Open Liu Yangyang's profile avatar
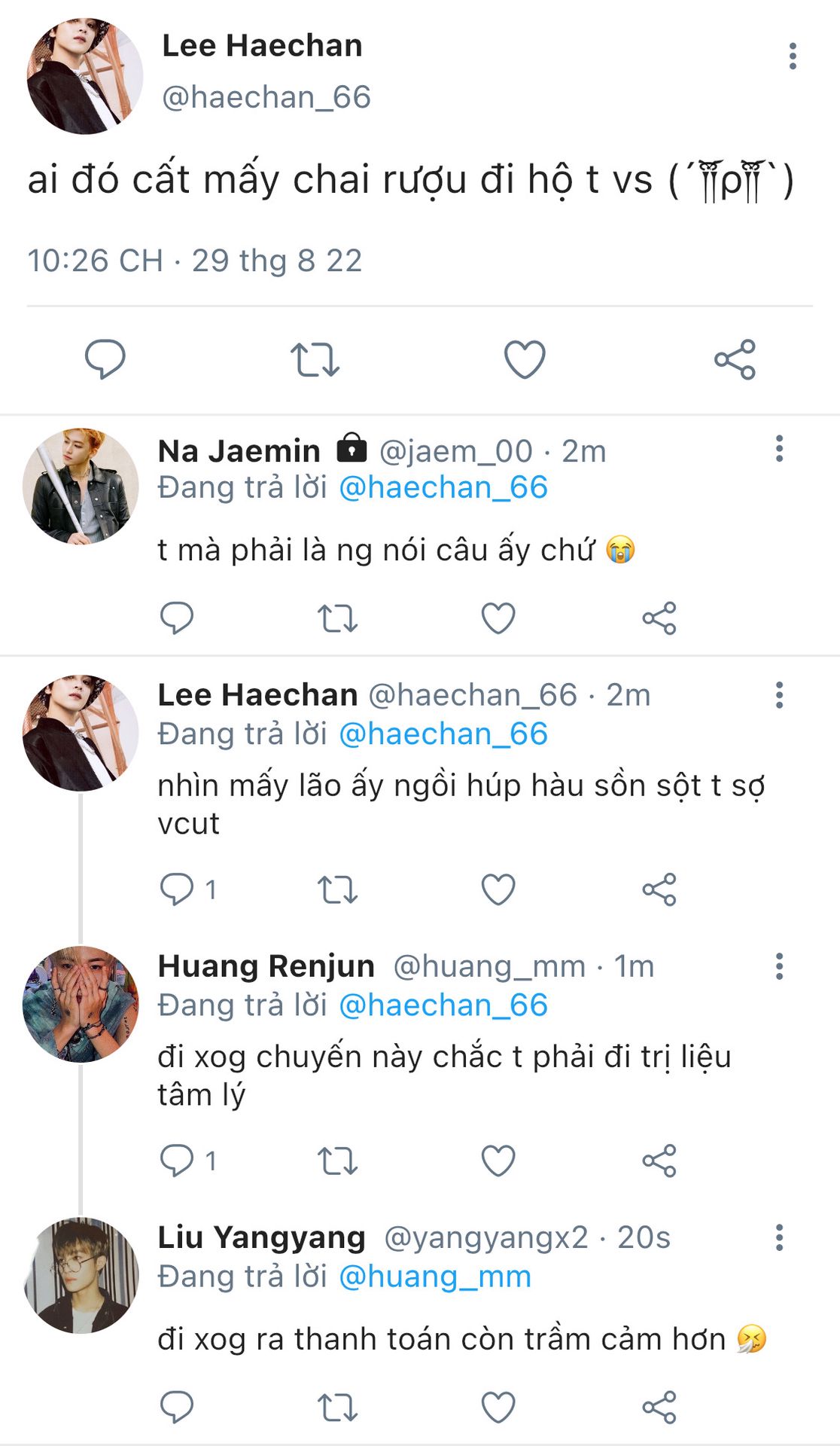Screen dimensions: 840x1446 click(81, 1275)
